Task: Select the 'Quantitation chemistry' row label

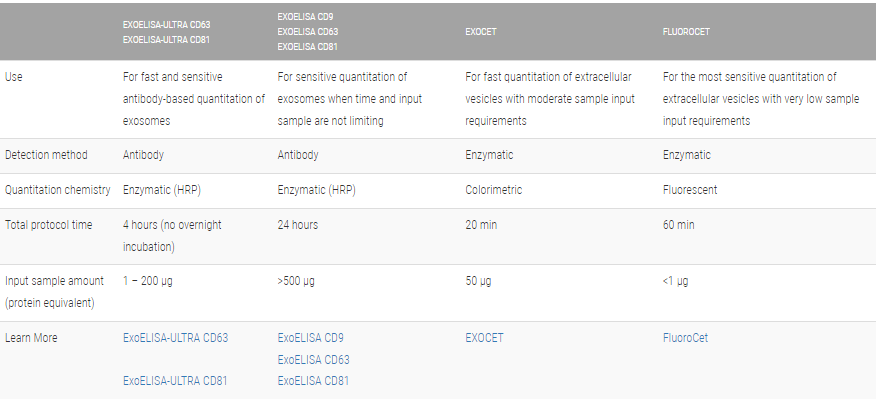Action: point(56,190)
